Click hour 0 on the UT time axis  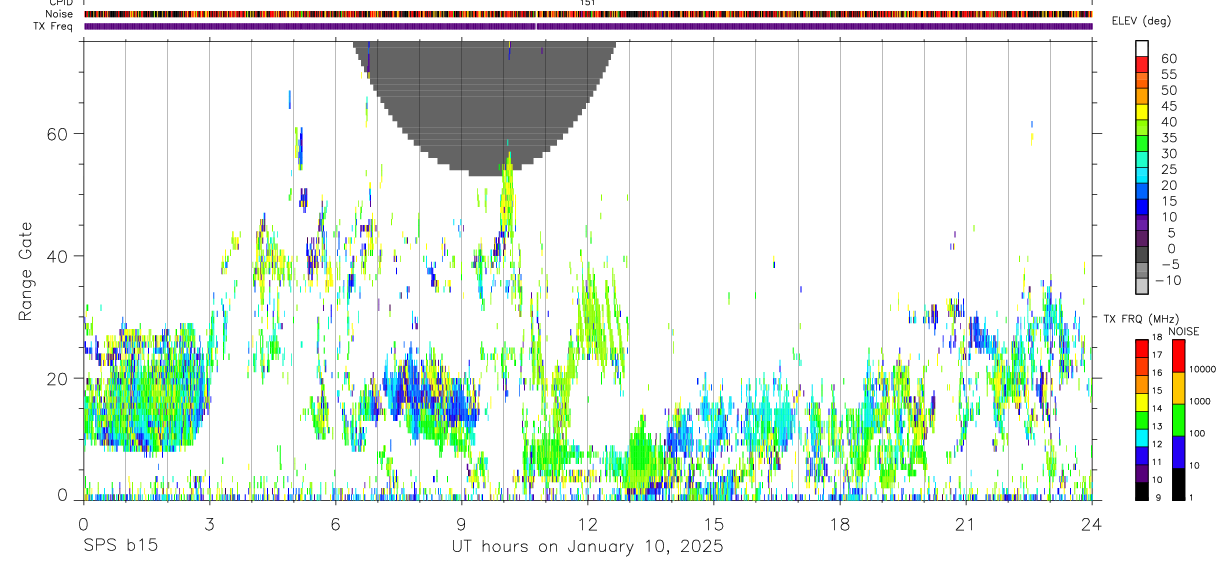[83, 524]
